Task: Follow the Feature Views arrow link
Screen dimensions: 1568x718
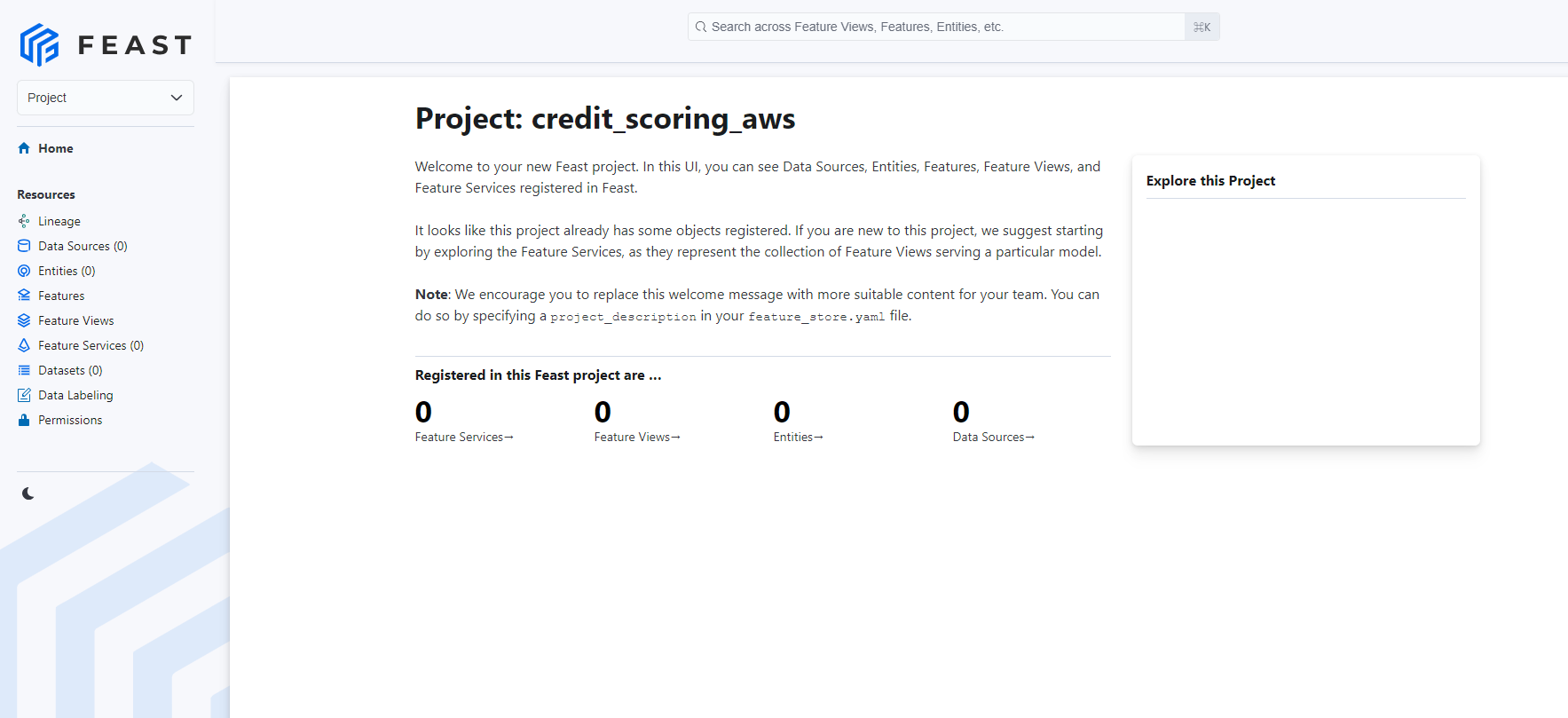Action: click(637, 437)
